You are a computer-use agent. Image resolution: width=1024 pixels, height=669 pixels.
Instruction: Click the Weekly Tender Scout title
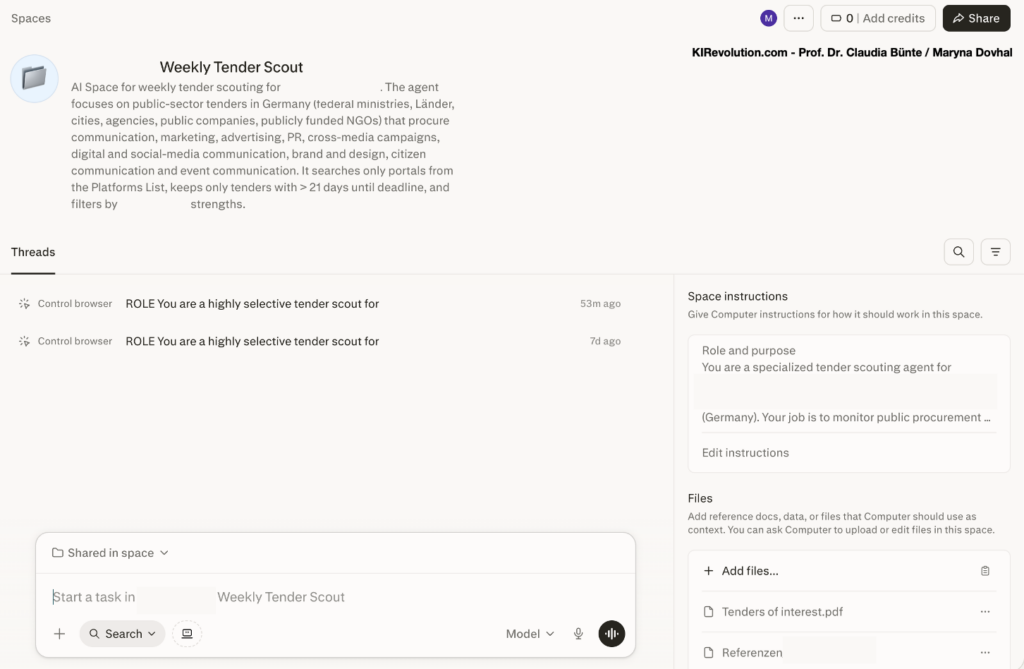(231, 67)
